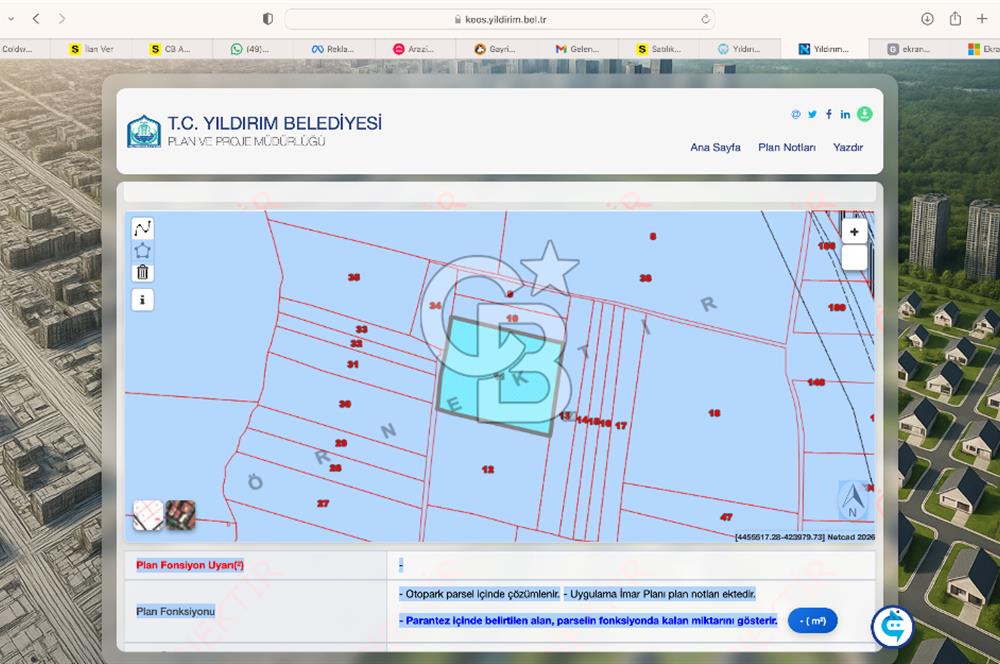The width and height of the screenshot is (1000, 664).
Task: Open the map info tool
Action: click(142, 300)
